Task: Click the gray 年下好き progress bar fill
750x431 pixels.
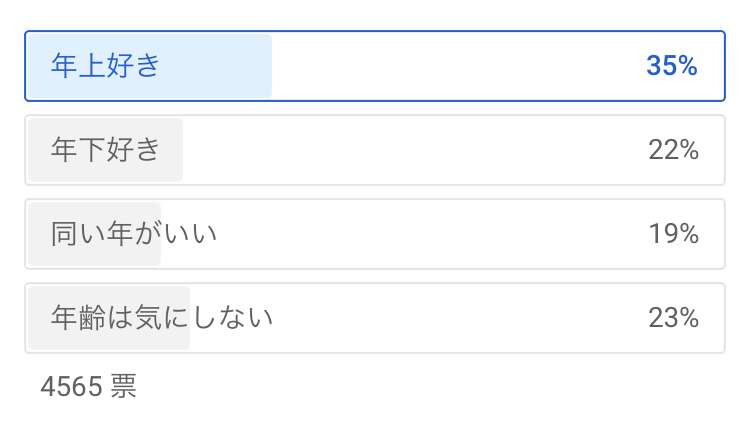Action: click(x=105, y=150)
